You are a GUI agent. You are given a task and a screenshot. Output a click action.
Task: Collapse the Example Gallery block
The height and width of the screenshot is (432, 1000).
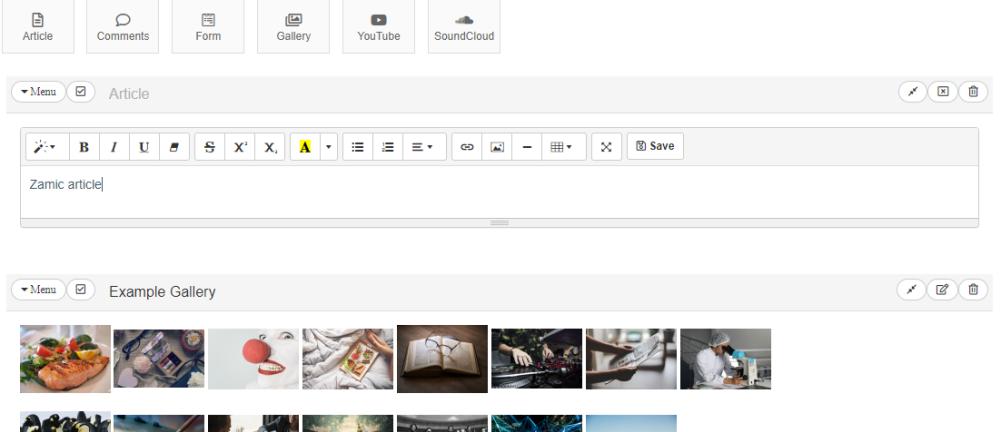[912, 290]
